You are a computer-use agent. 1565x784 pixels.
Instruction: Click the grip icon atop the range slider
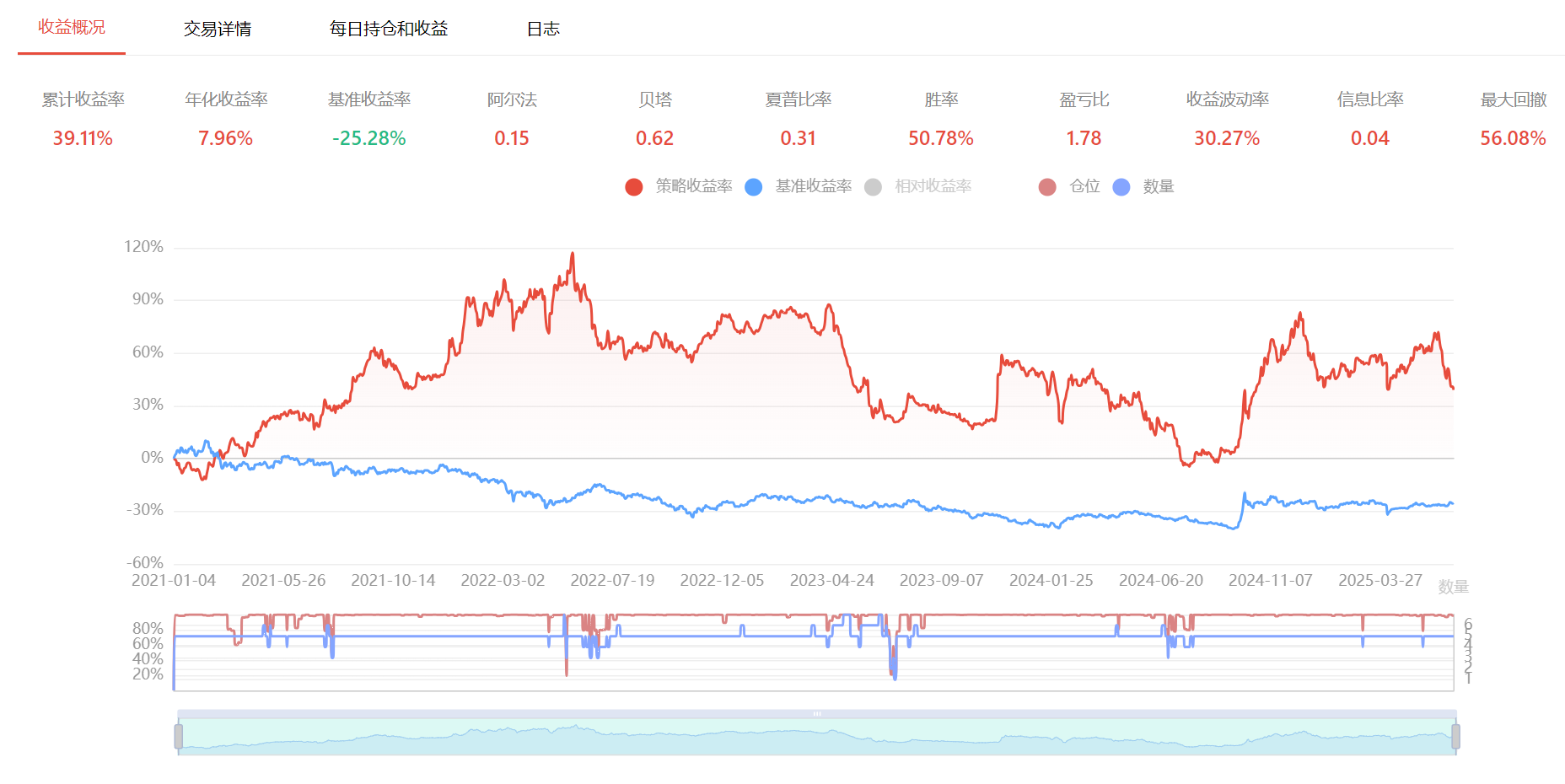816,714
